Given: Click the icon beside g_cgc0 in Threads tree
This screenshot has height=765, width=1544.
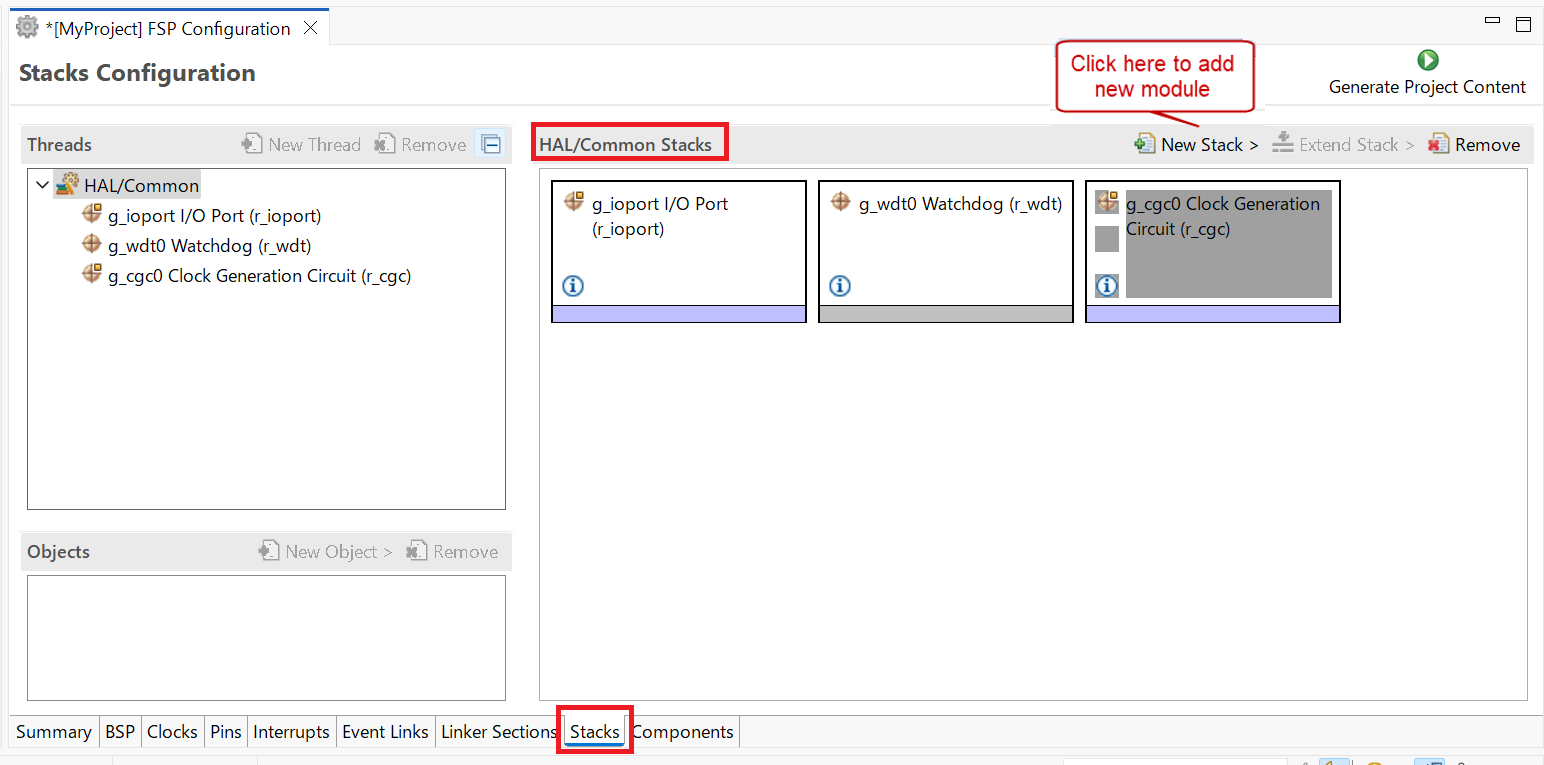Looking at the screenshot, I should click(x=92, y=274).
